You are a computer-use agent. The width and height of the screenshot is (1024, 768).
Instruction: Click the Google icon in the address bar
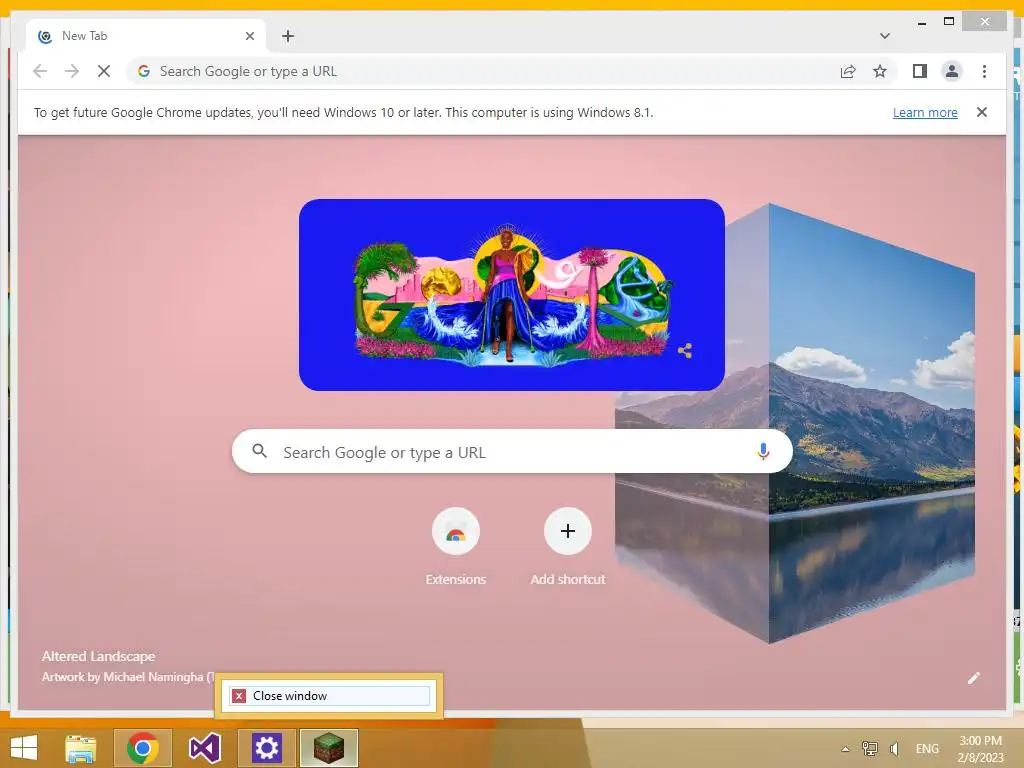[144, 71]
